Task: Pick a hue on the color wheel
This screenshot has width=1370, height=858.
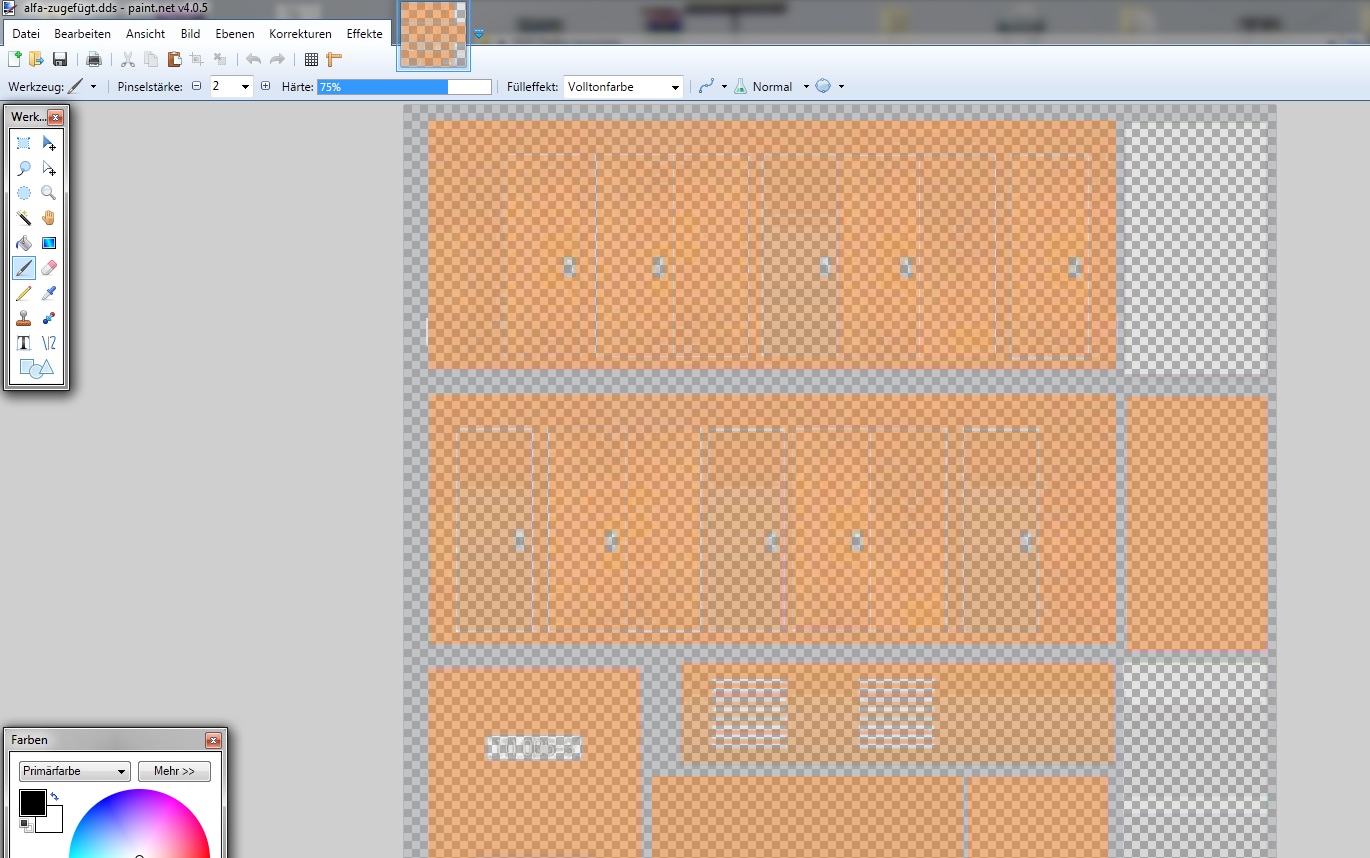Action: pyautogui.click(x=139, y=825)
